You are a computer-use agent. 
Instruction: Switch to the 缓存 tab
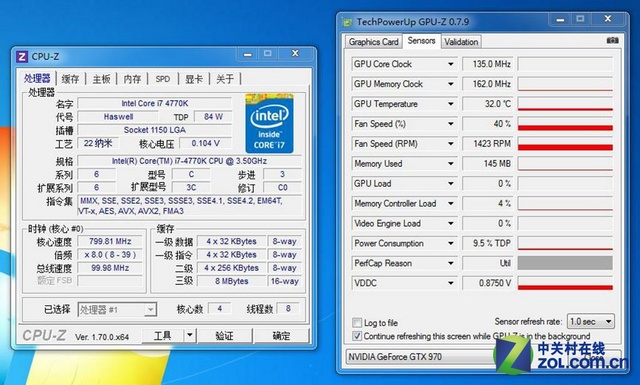point(70,79)
